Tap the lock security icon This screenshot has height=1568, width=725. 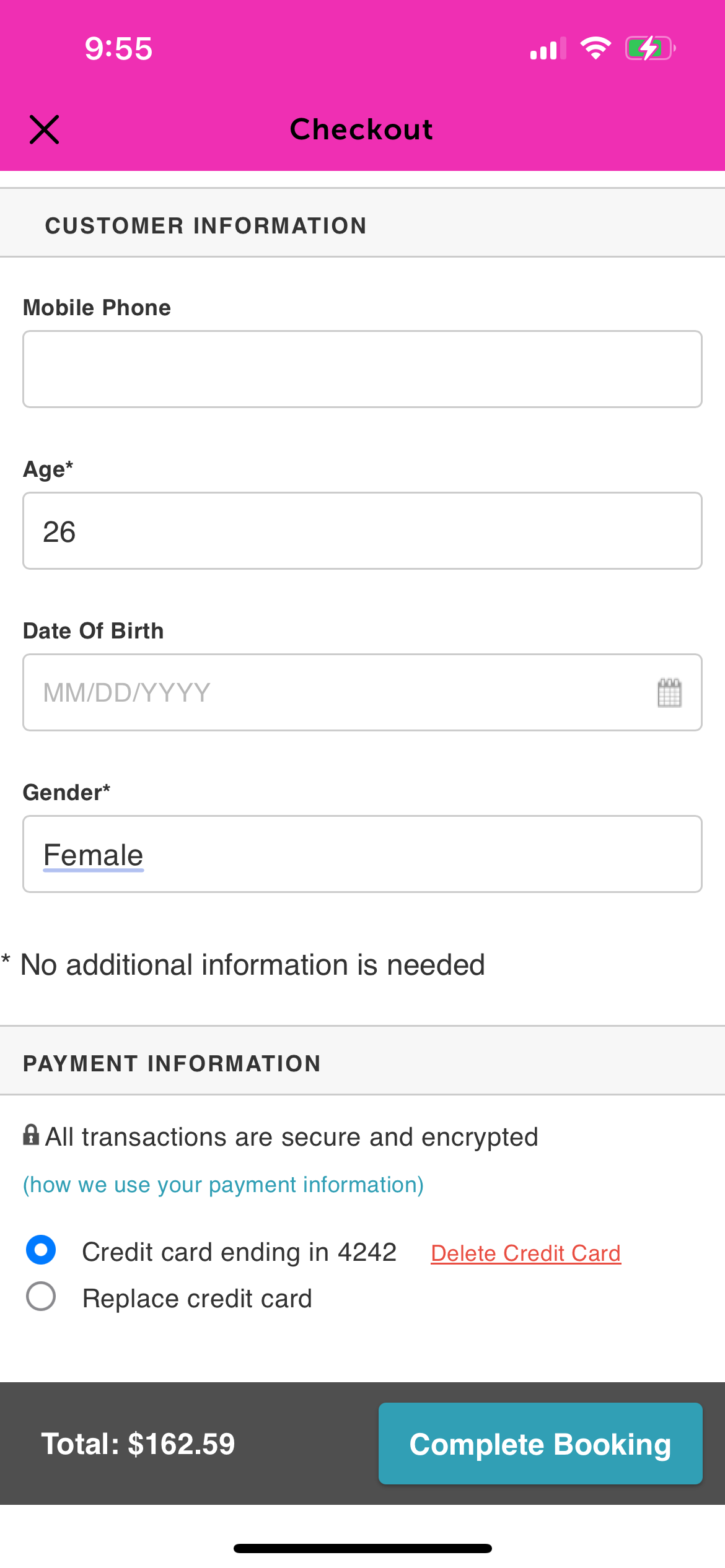click(x=31, y=1135)
